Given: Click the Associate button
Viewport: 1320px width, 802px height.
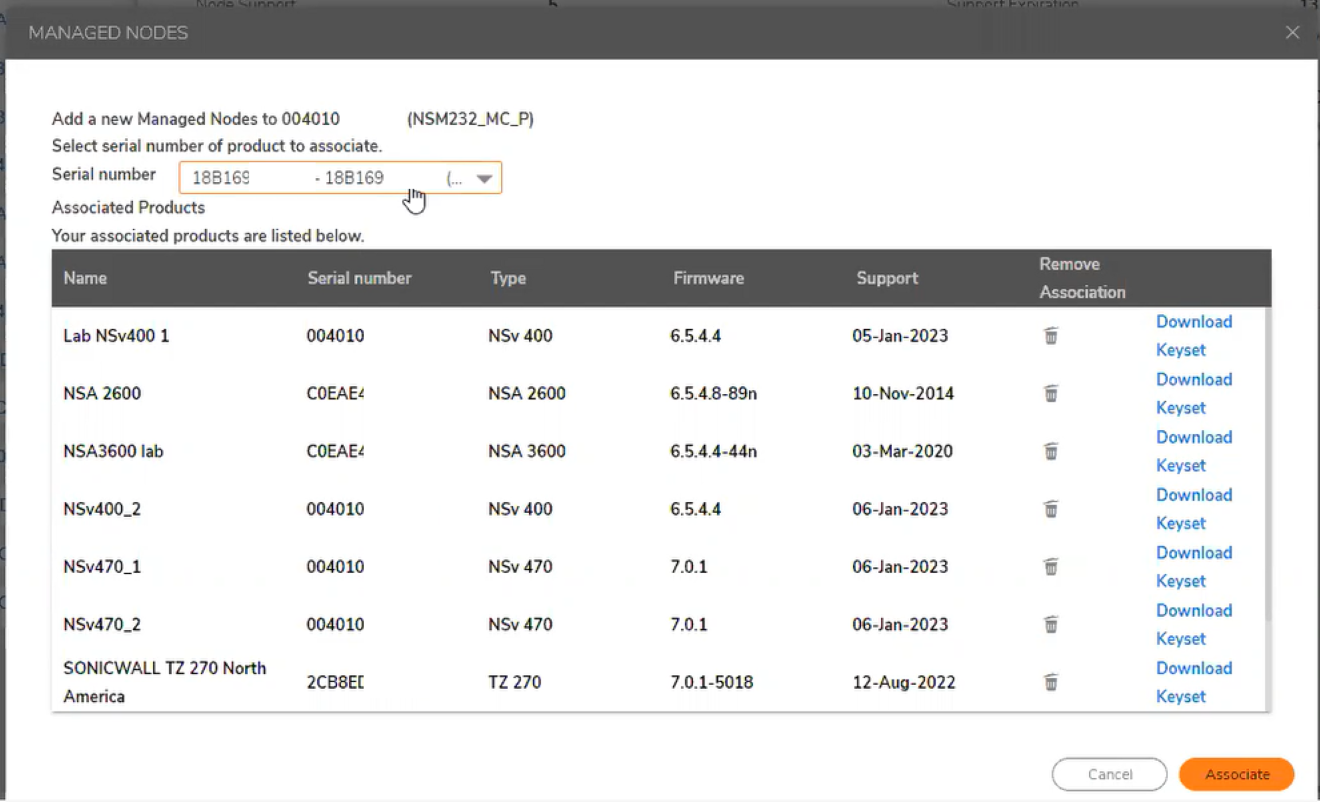Looking at the screenshot, I should point(1237,774).
